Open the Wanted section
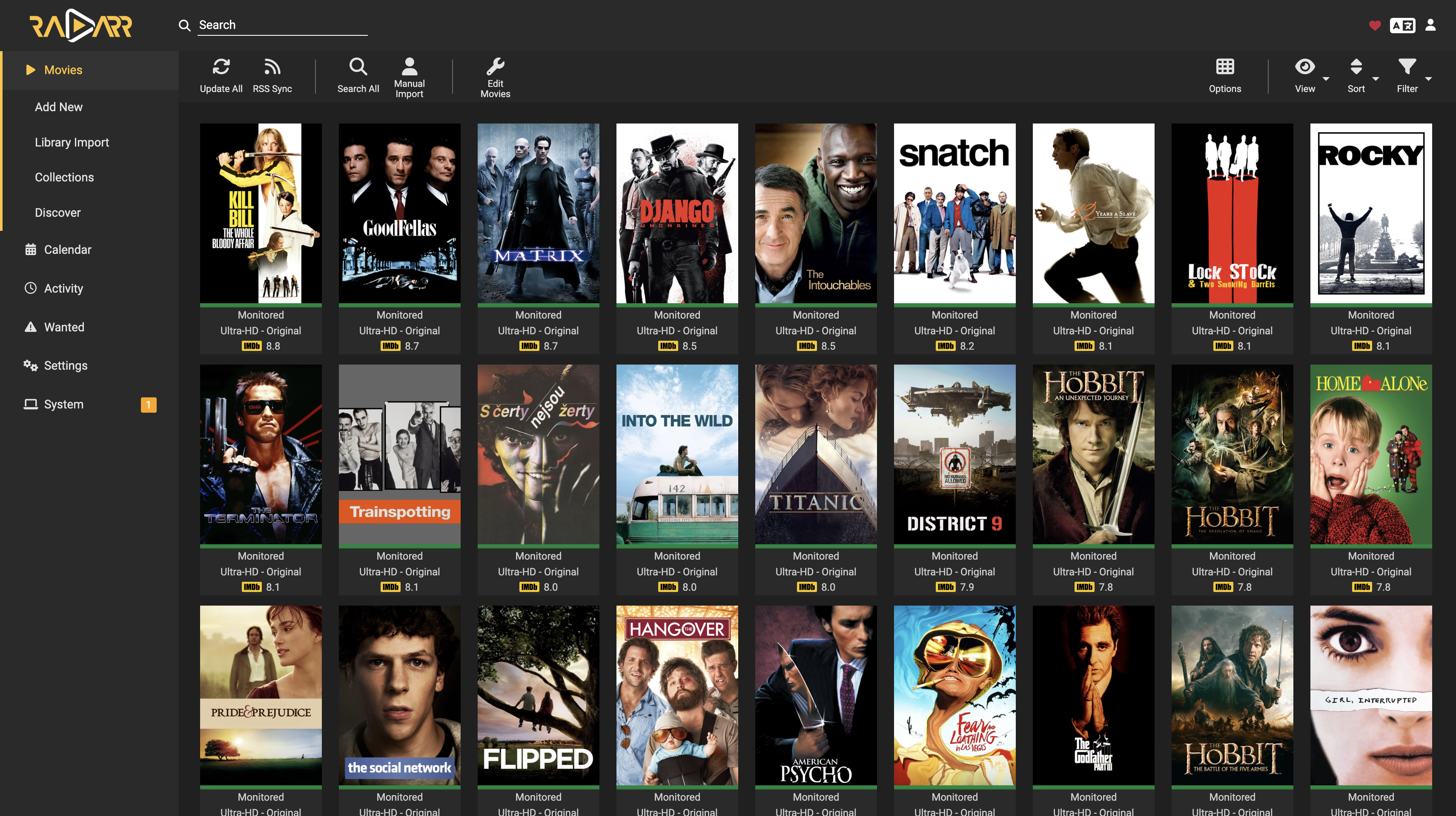 point(64,327)
